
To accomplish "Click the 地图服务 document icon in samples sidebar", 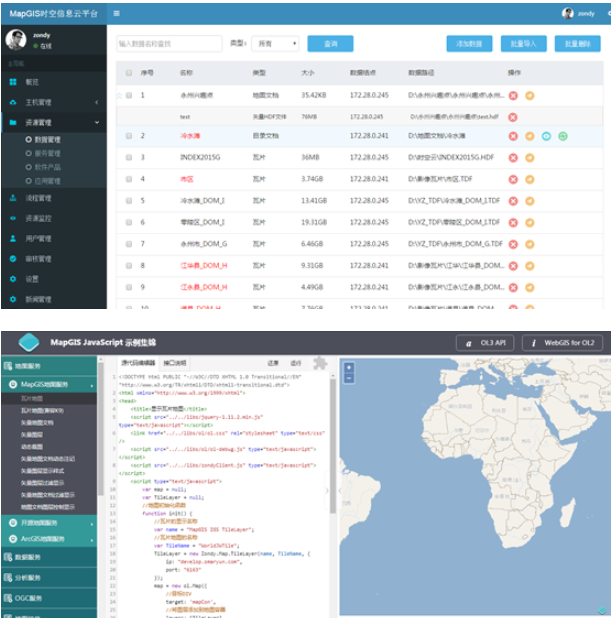I will coord(7,366).
